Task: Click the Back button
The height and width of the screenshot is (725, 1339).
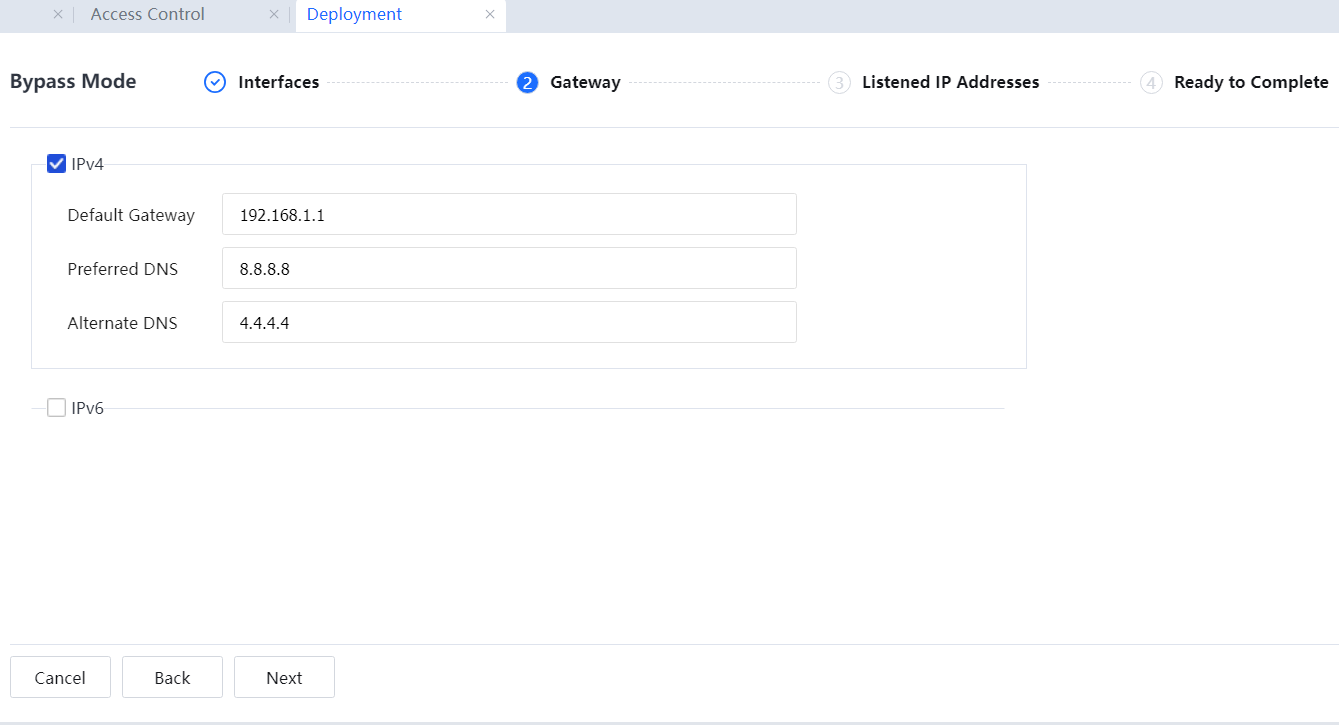Action: pos(172,678)
